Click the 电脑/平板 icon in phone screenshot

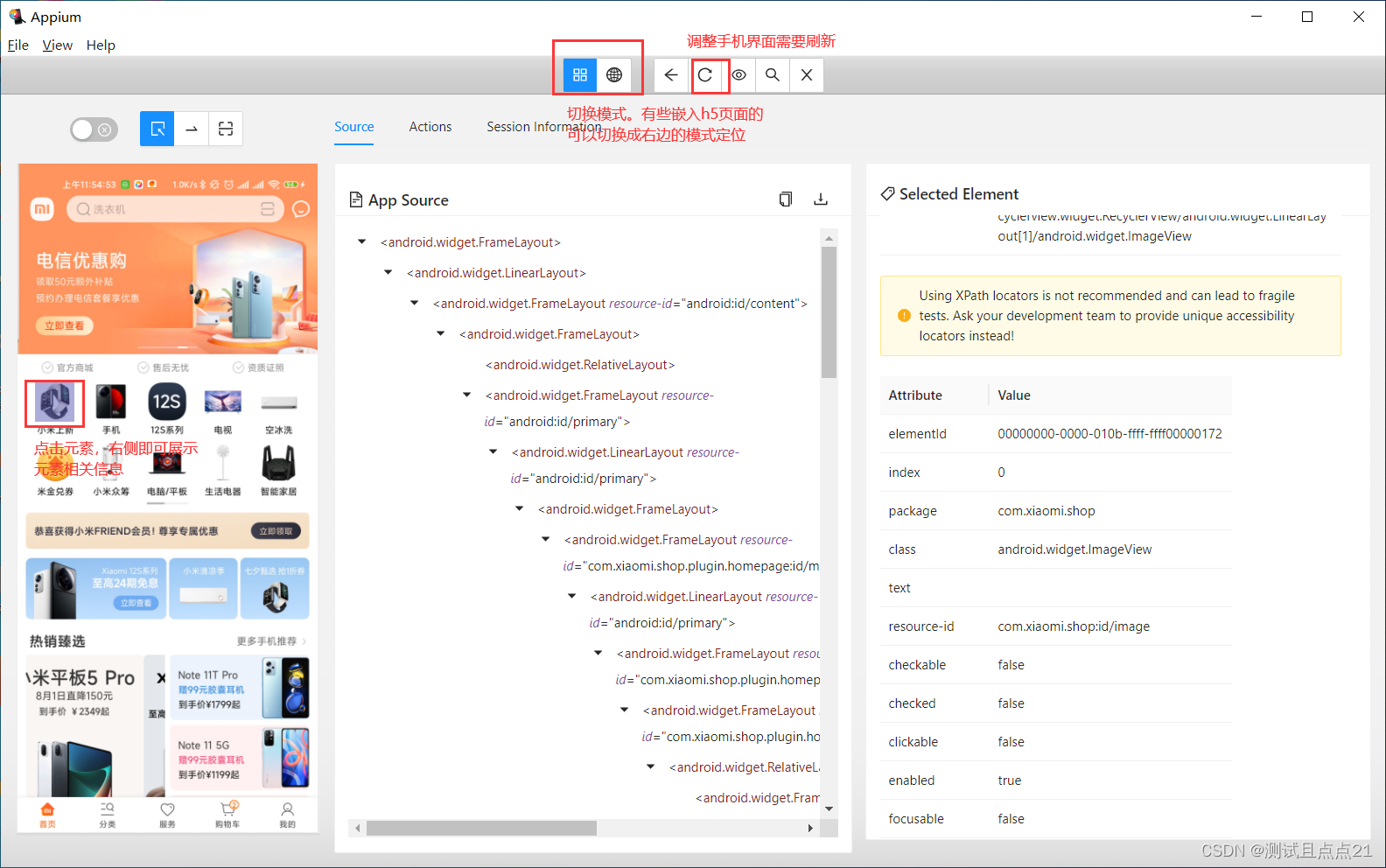coord(167,464)
